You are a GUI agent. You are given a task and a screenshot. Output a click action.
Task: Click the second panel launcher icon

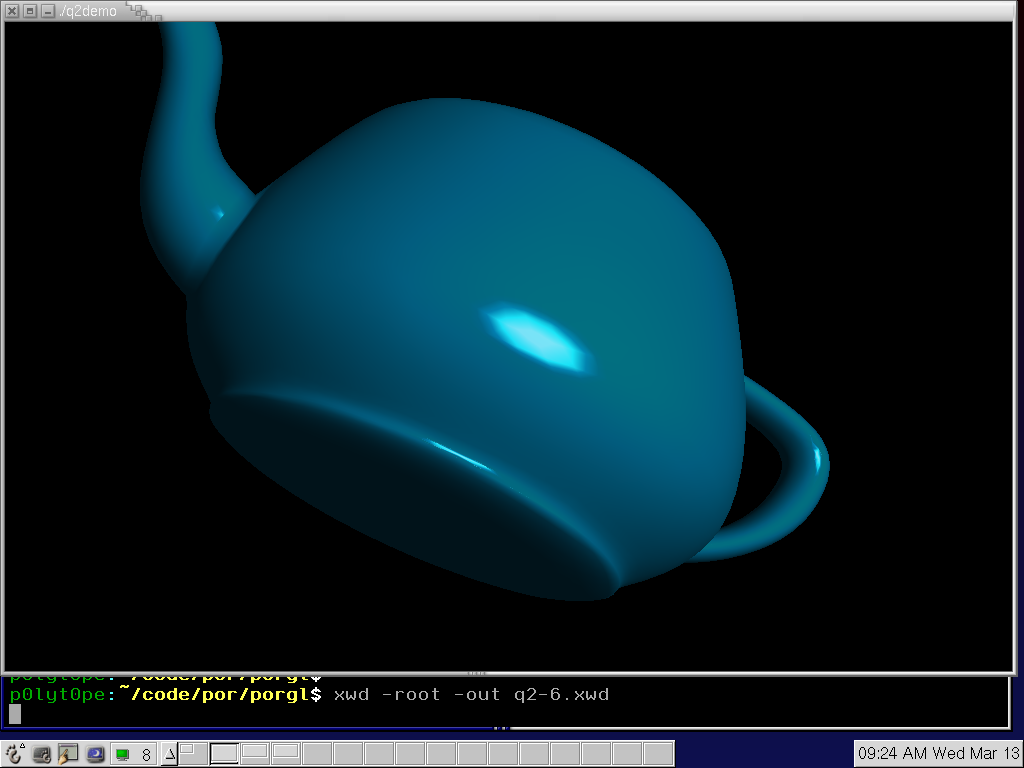click(x=42, y=754)
